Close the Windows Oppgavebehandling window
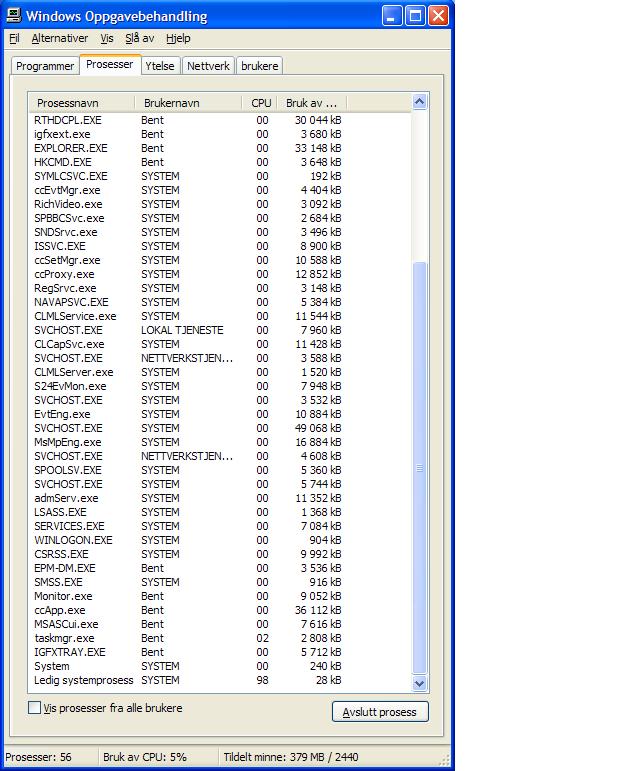640x771 pixels. point(439,16)
